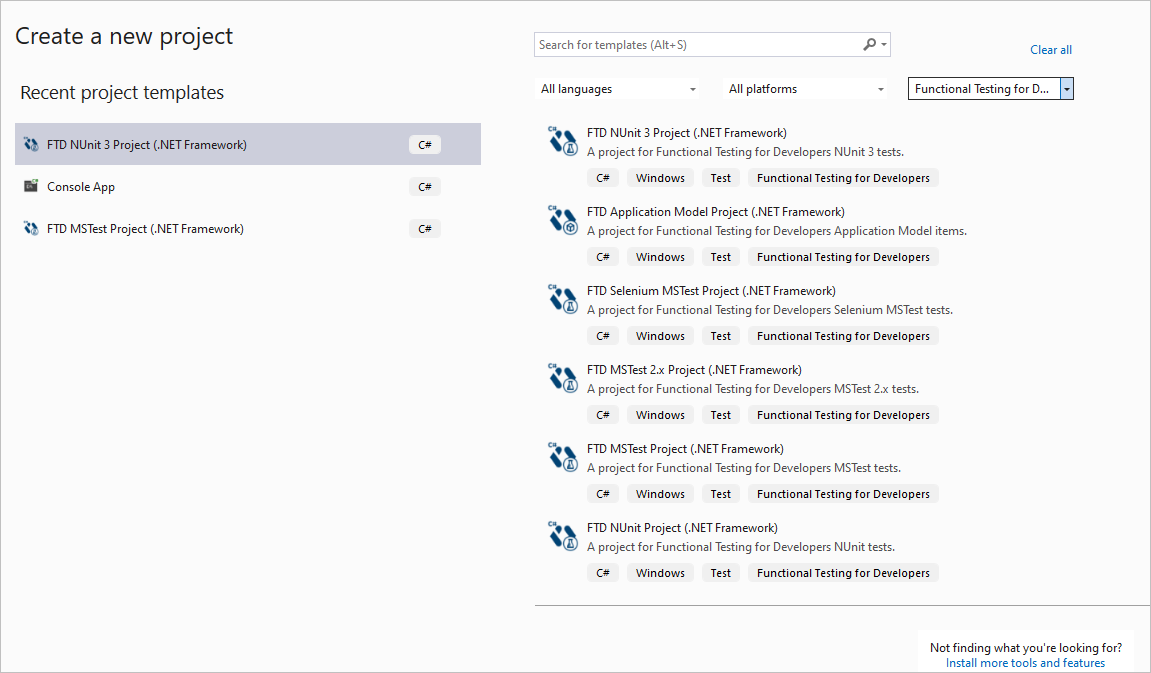This screenshot has width=1151, height=673.
Task: Click Windows tag under FTD Selenium MSTest Project
Action: pos(660,336)
